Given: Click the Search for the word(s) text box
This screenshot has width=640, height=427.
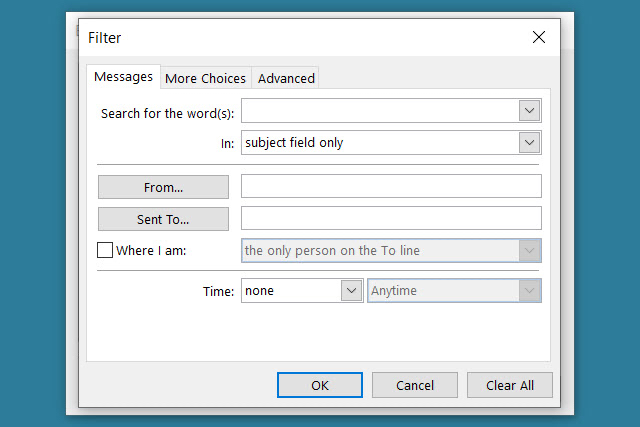Looking at the screenshot, I should (379, 111).
